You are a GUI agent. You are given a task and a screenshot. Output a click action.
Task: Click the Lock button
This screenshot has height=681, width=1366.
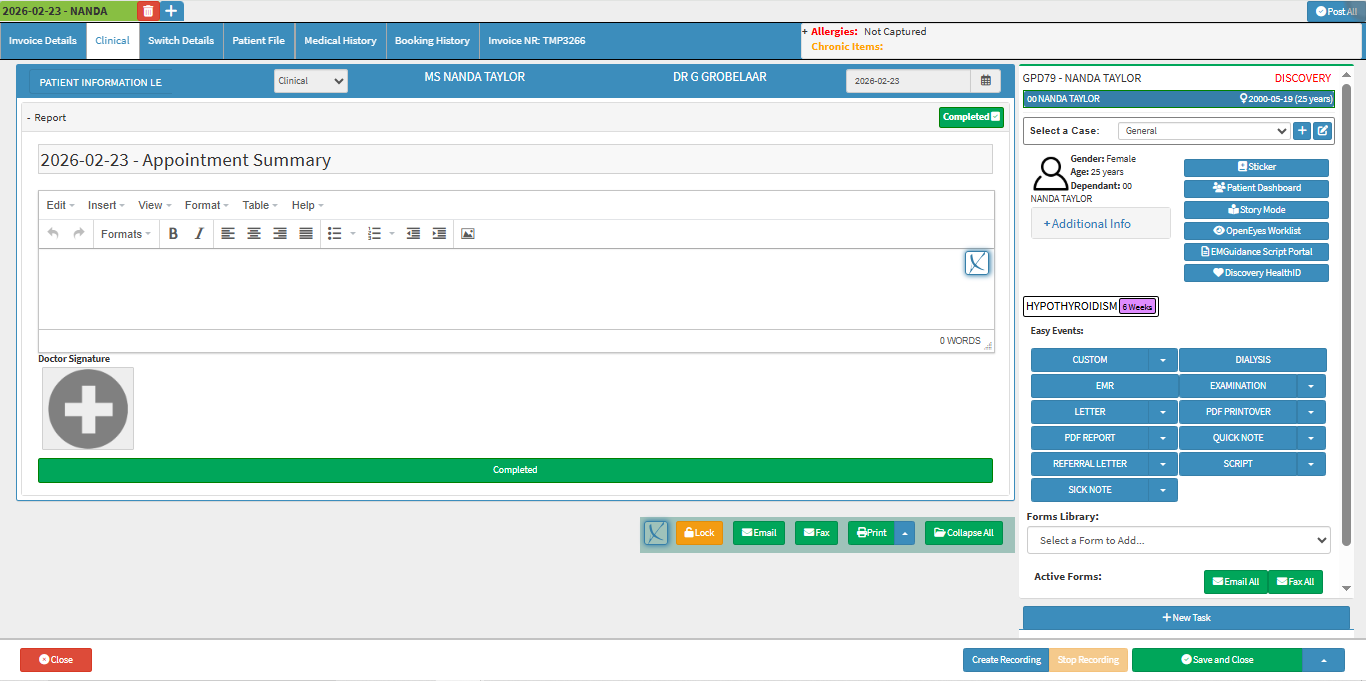click(699, 533)
